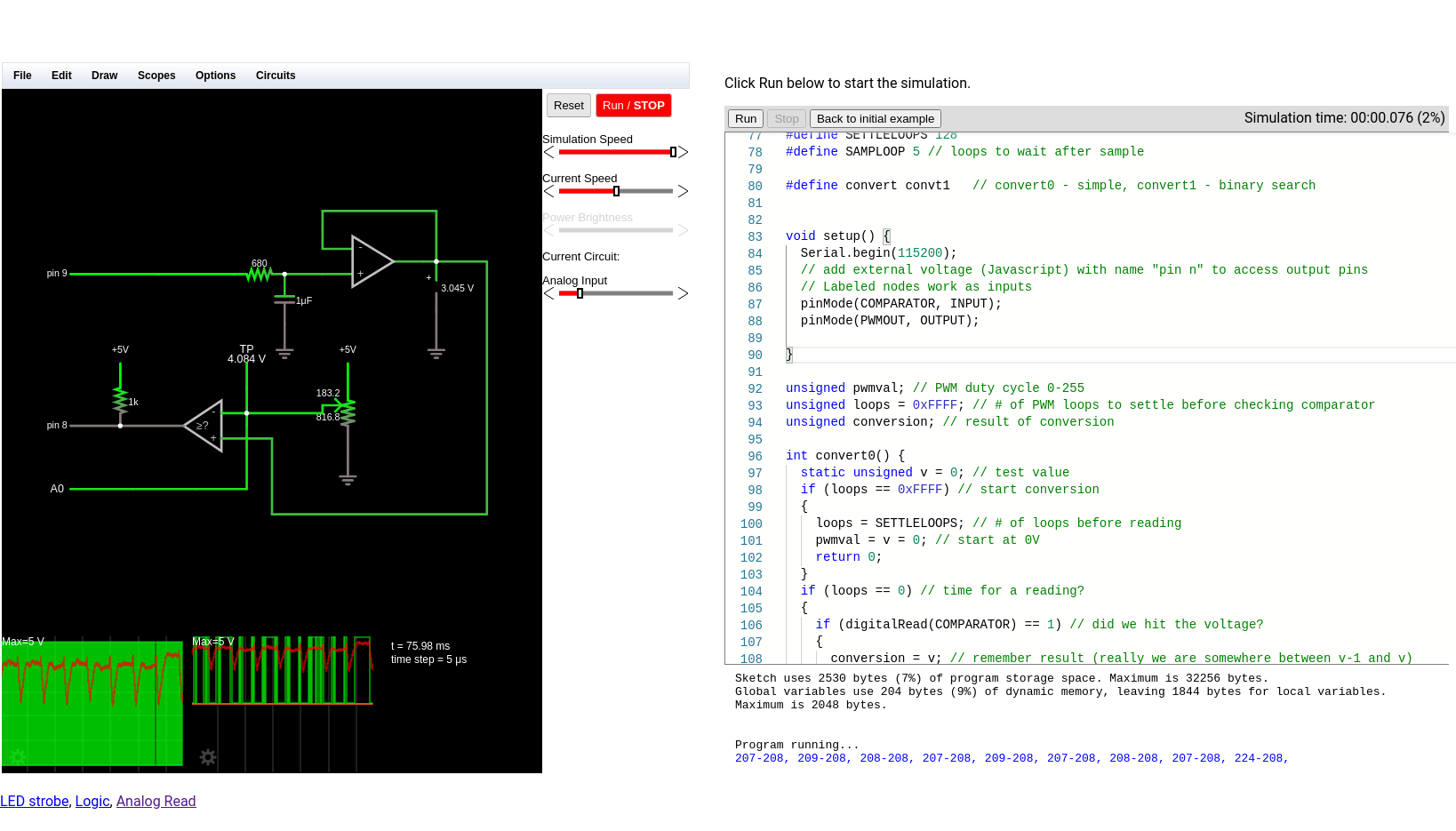Increase Simulation Speed with the right arrow

coord(684,152)
